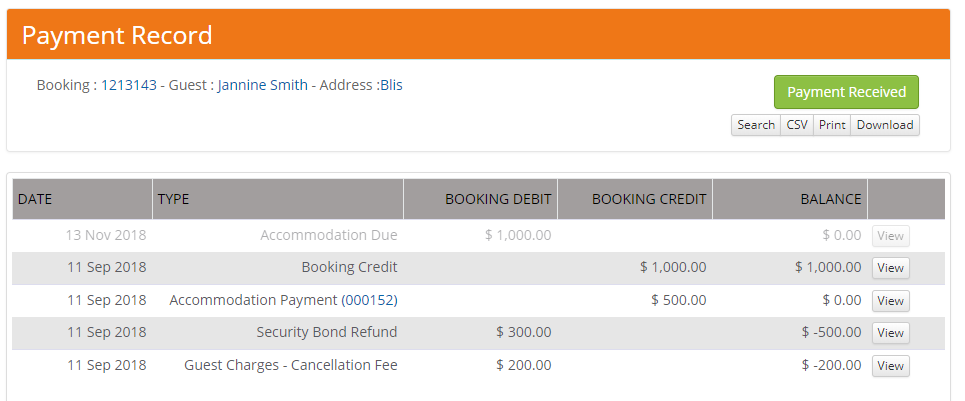
Task: View the Security Bond Refund row
Action: (890, 333)
